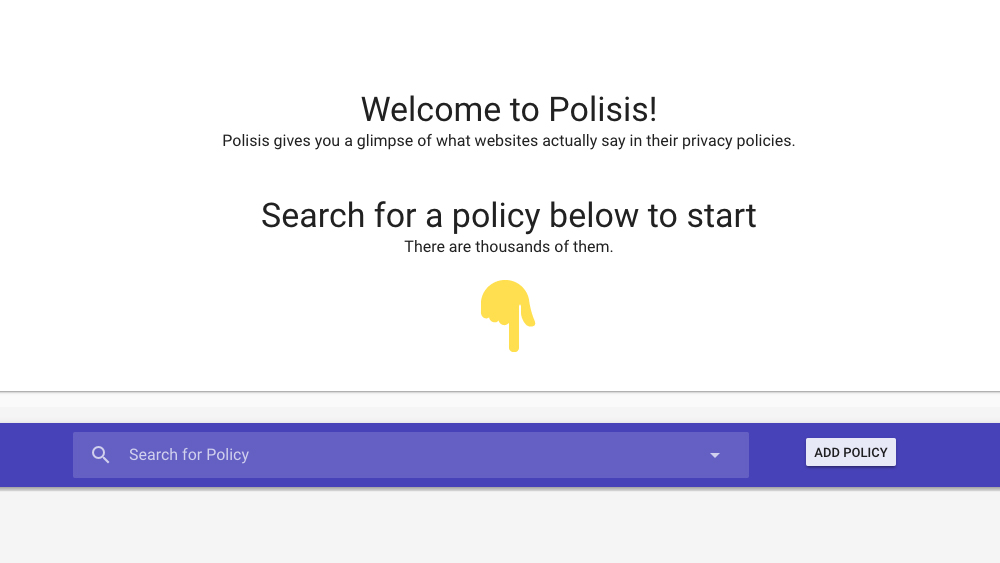This screenshot has height=563, width=1000.
Task: Click the Welcome to Polisis! heading
Action: coord(508,109)
